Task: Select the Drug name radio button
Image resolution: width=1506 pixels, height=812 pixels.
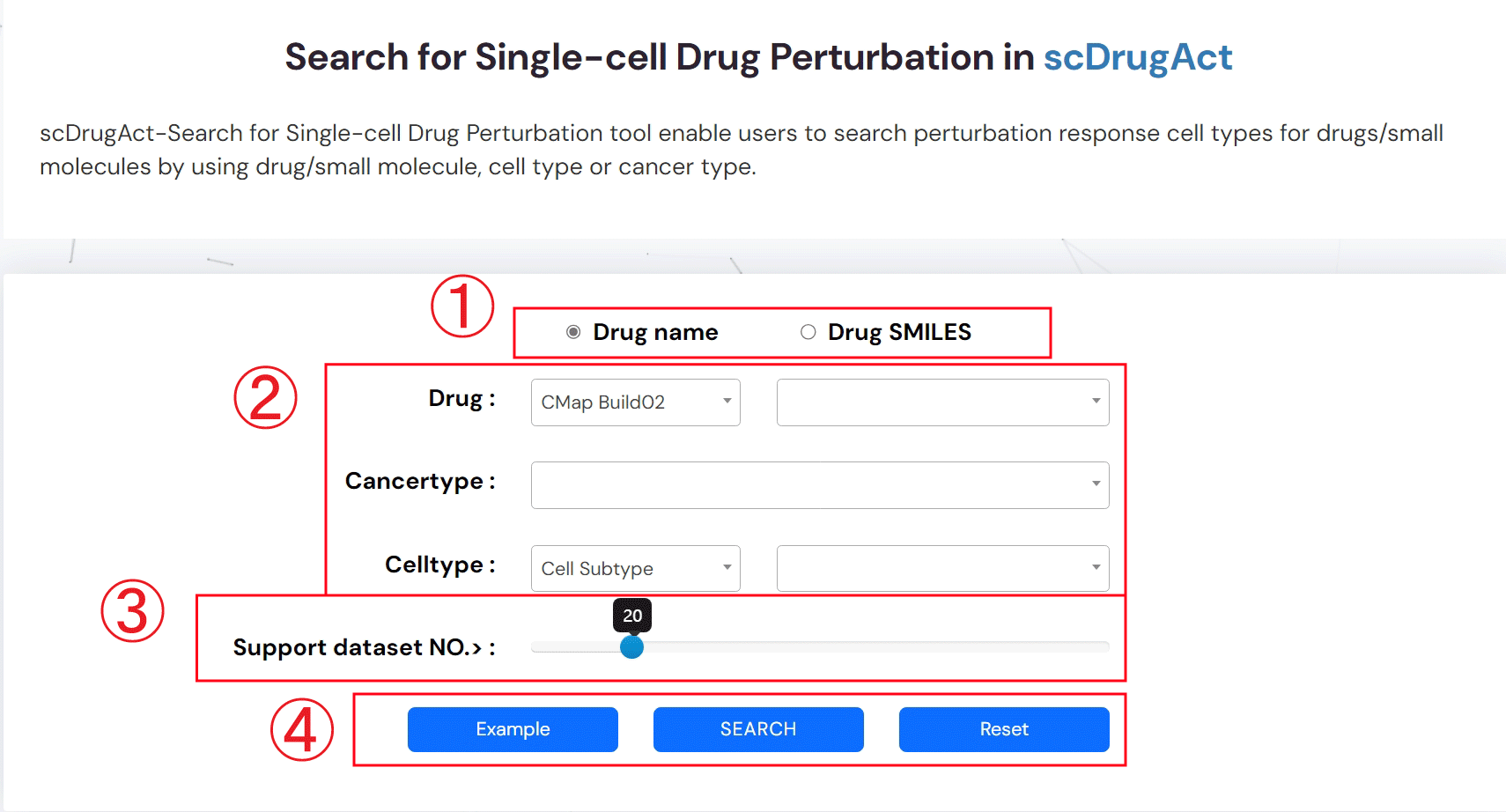Action: pyautogui.click(x=573, y=332)
